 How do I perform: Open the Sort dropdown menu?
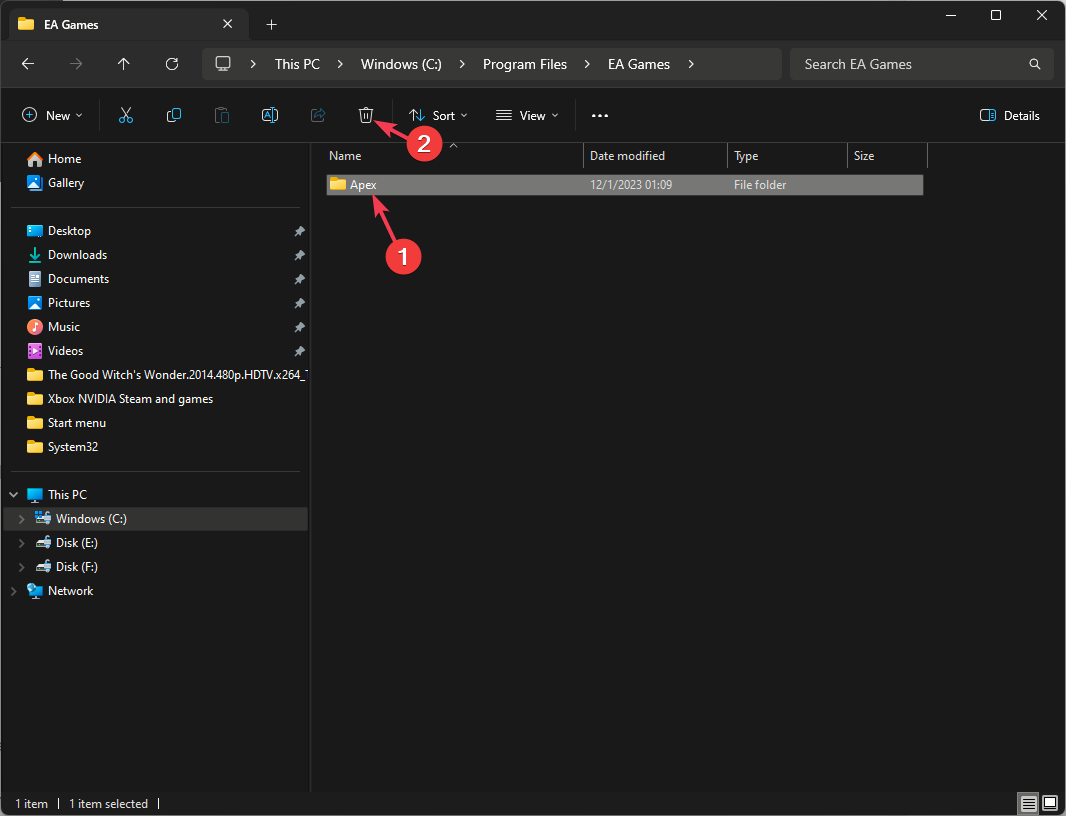click(438, 116)
